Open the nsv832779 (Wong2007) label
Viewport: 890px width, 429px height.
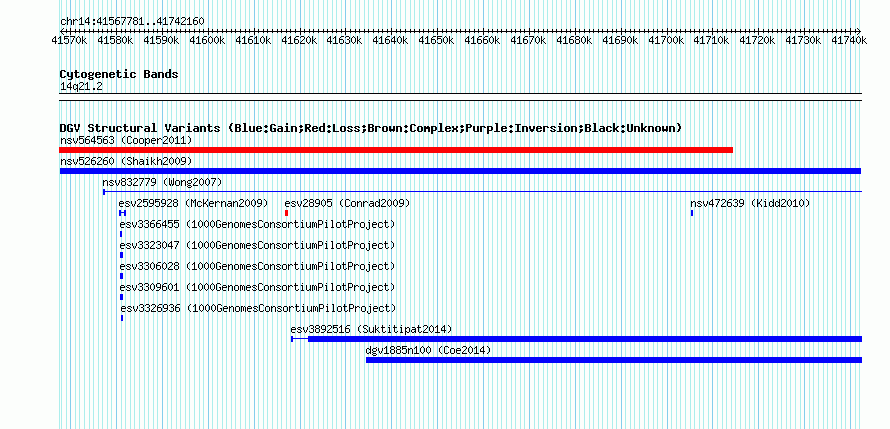tap(162, 182)
